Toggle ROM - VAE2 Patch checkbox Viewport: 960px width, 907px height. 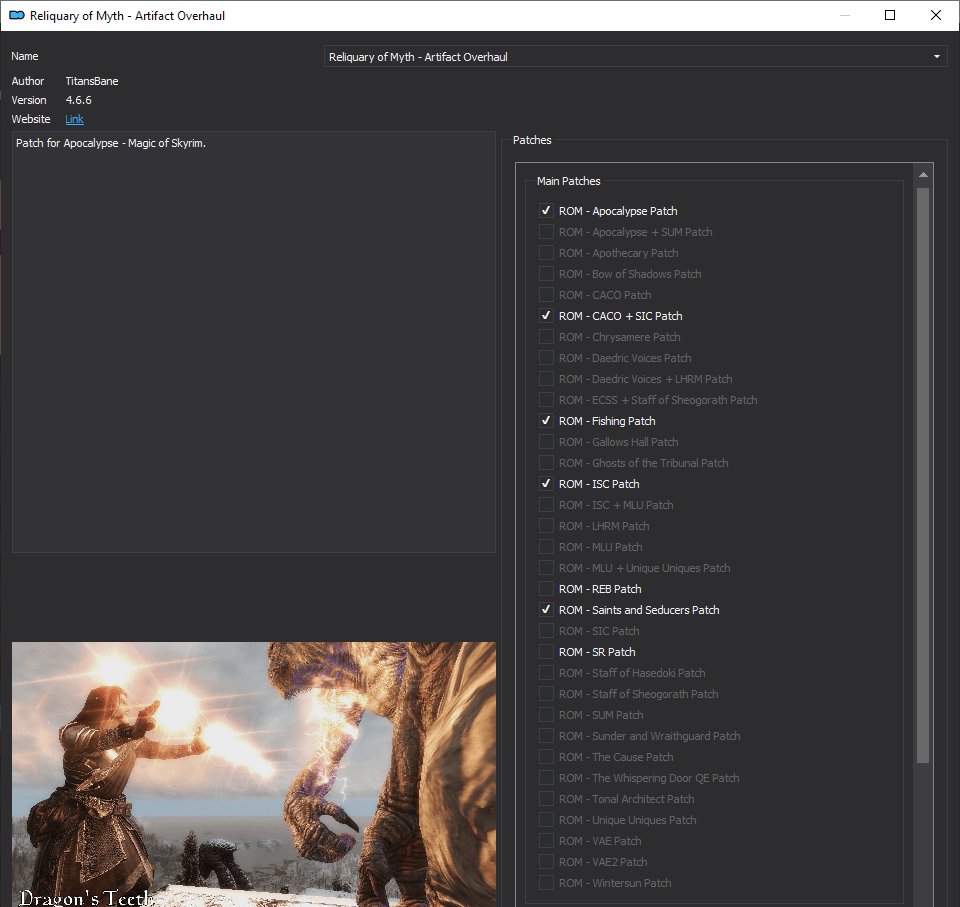point(546,862)
